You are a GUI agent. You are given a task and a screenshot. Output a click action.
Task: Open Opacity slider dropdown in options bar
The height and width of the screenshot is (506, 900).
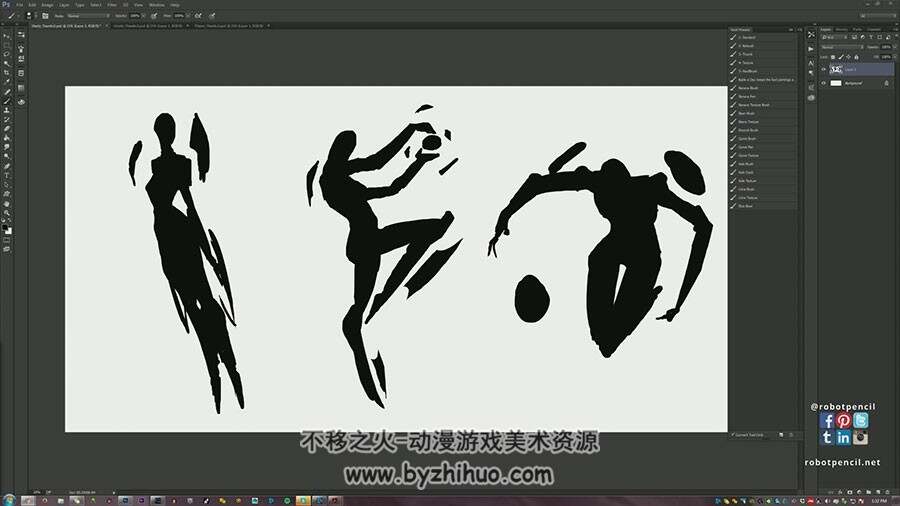143,15
